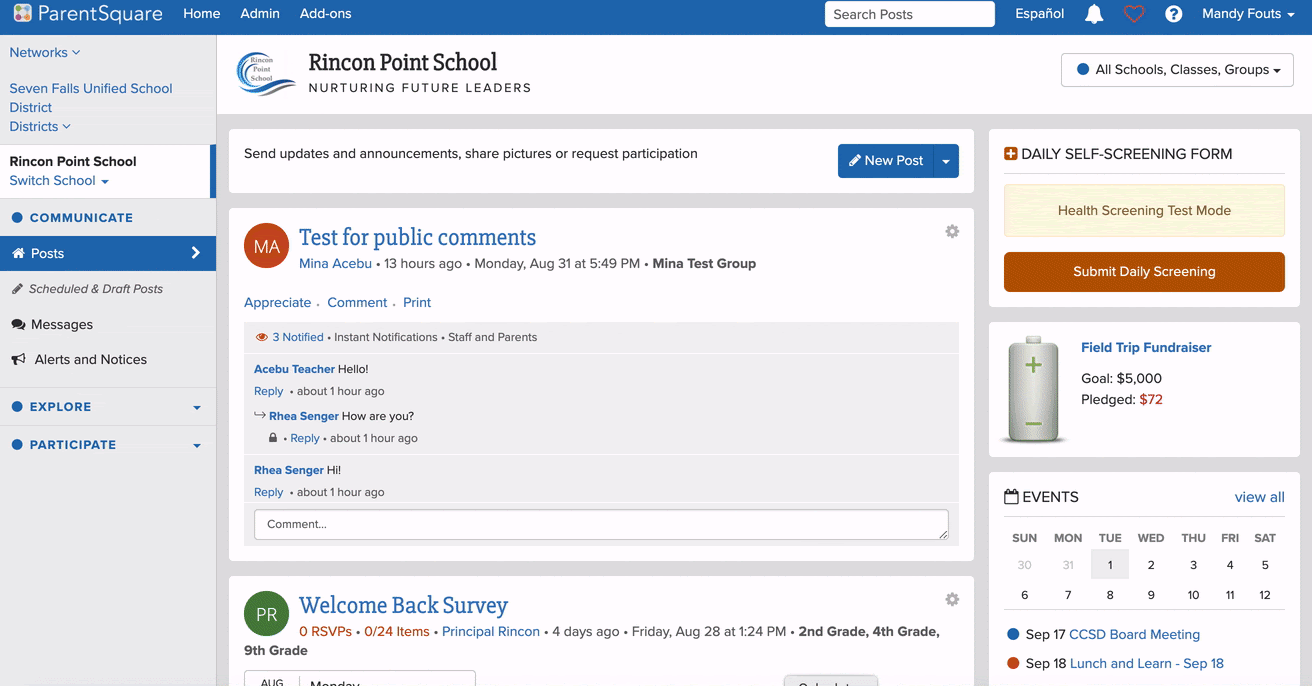Click the calendar icon next to EVENTS
This screenshot has height=686, width=1312.
[1011, 497]
